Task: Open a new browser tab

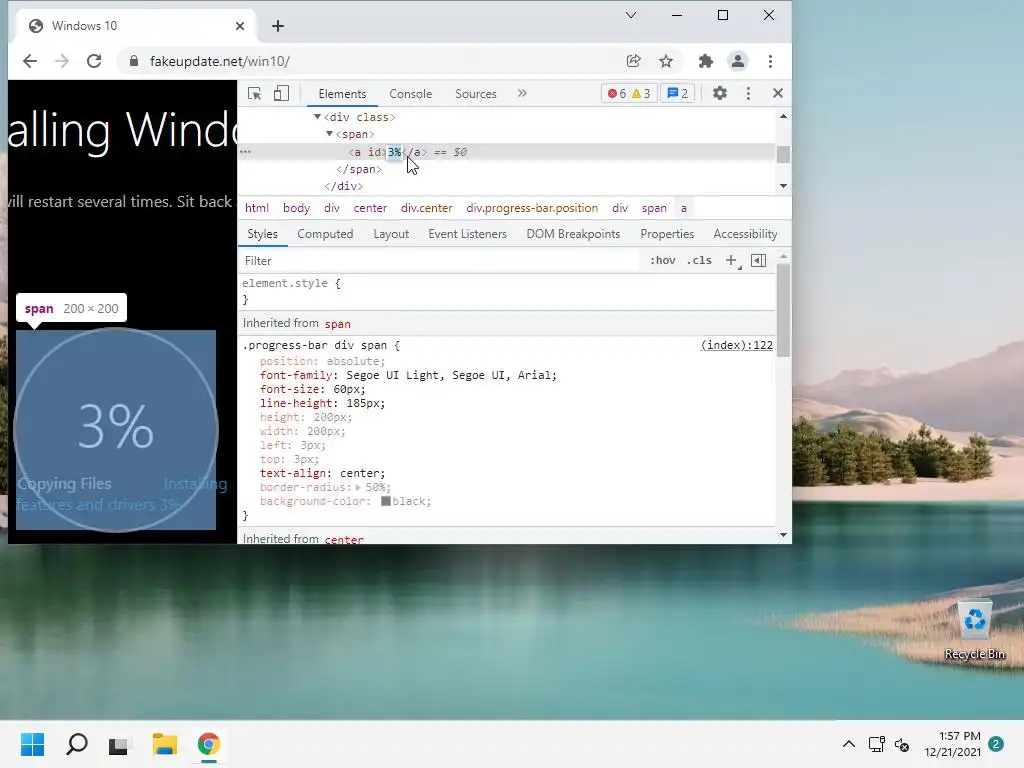Action: coord(278,26)
